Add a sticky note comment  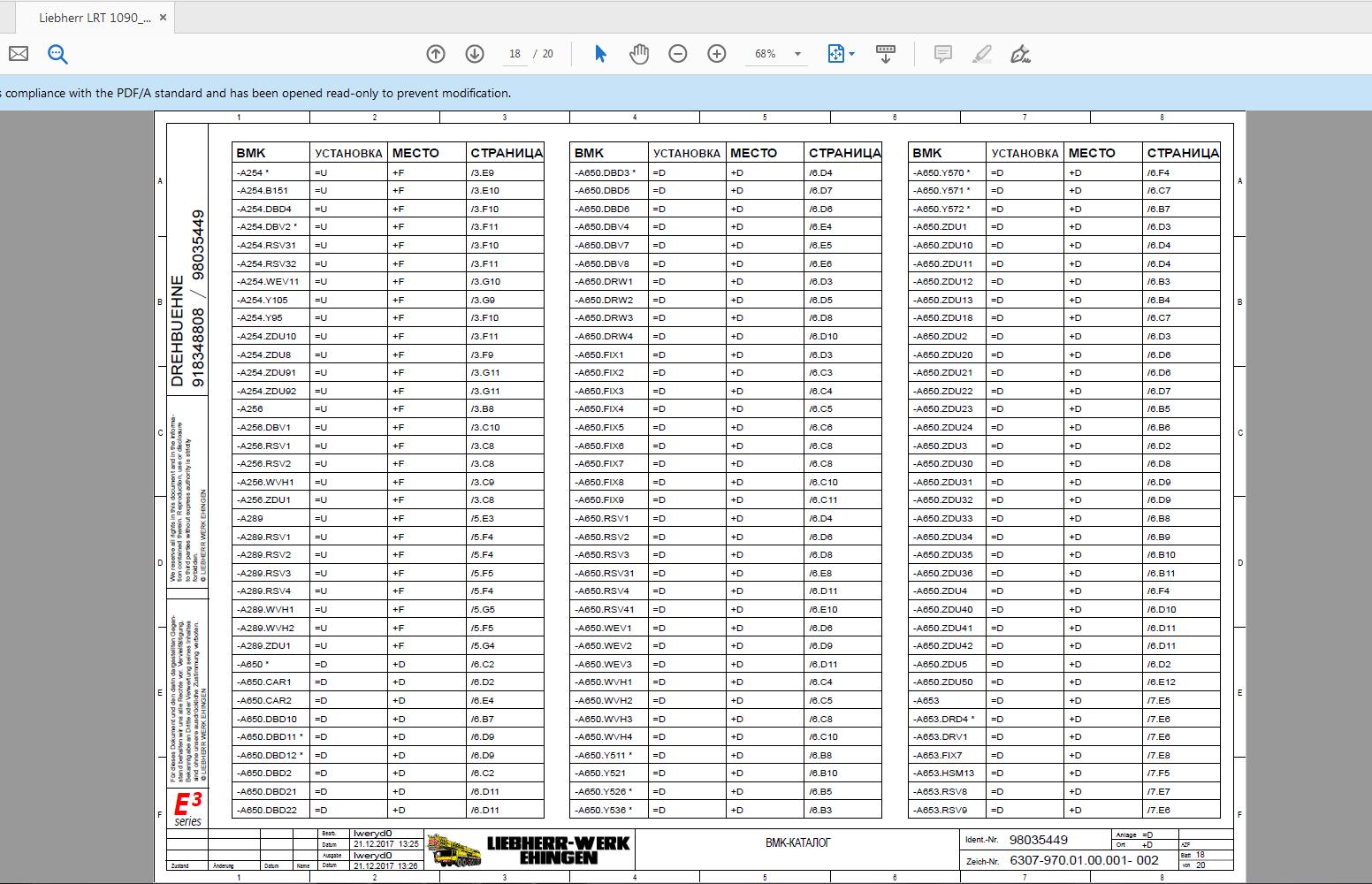click(x=943, y=54)
